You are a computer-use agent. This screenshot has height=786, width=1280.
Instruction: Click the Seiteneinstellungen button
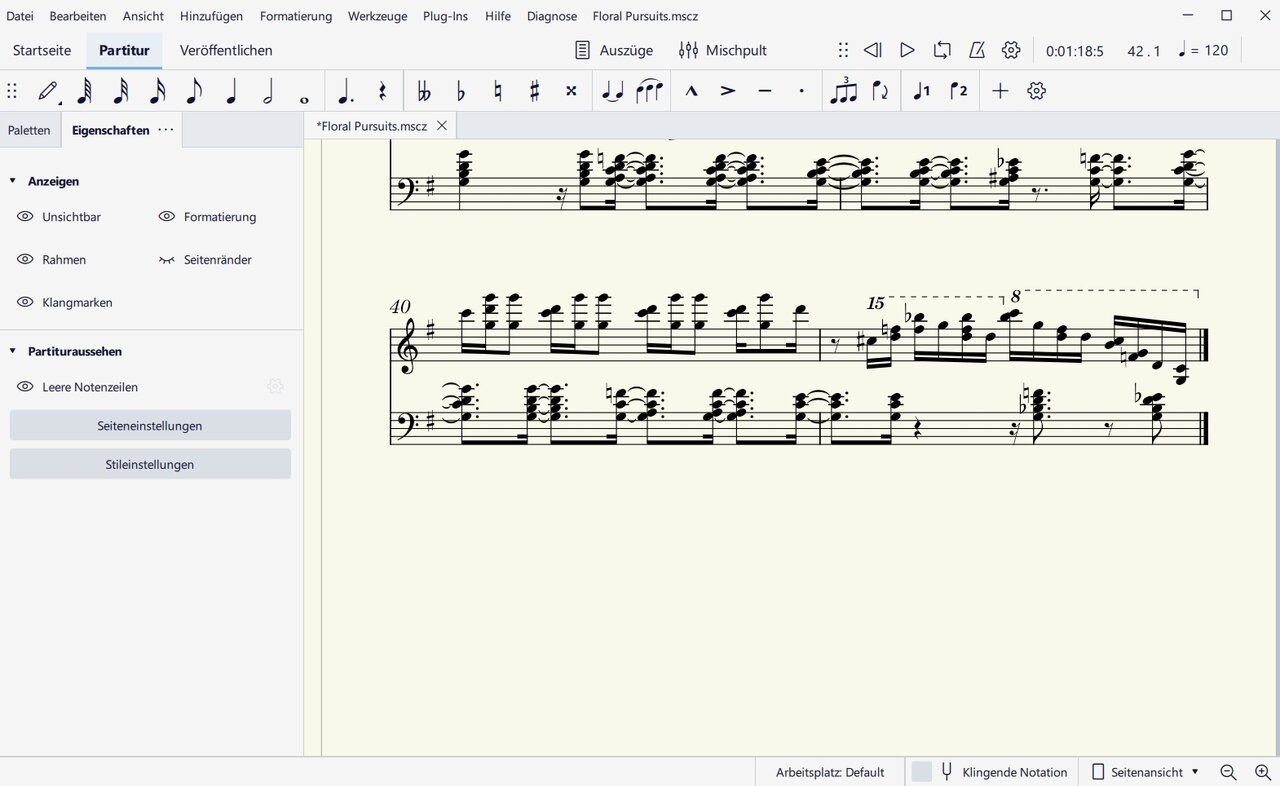tap(150, 426)
